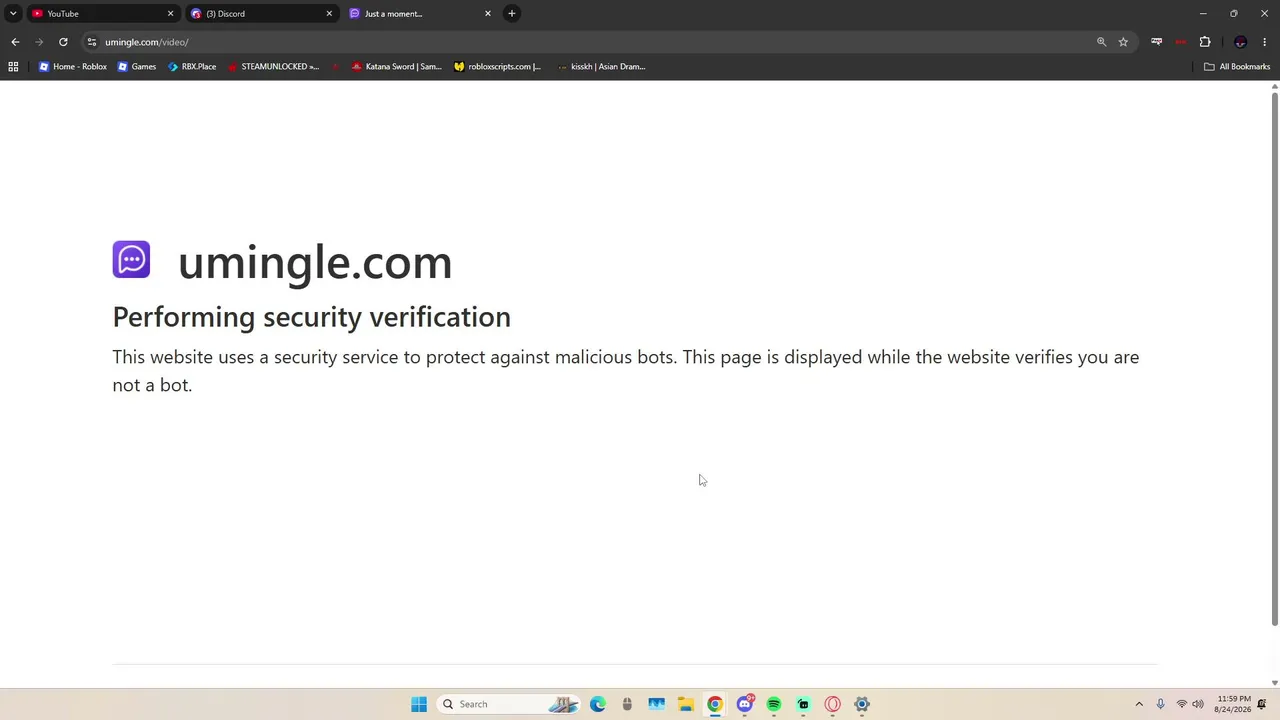Screen dimensions: 1280x720
Task: Open the Windows Start menu
Action: pyautogui.click(x=419, y=704)
